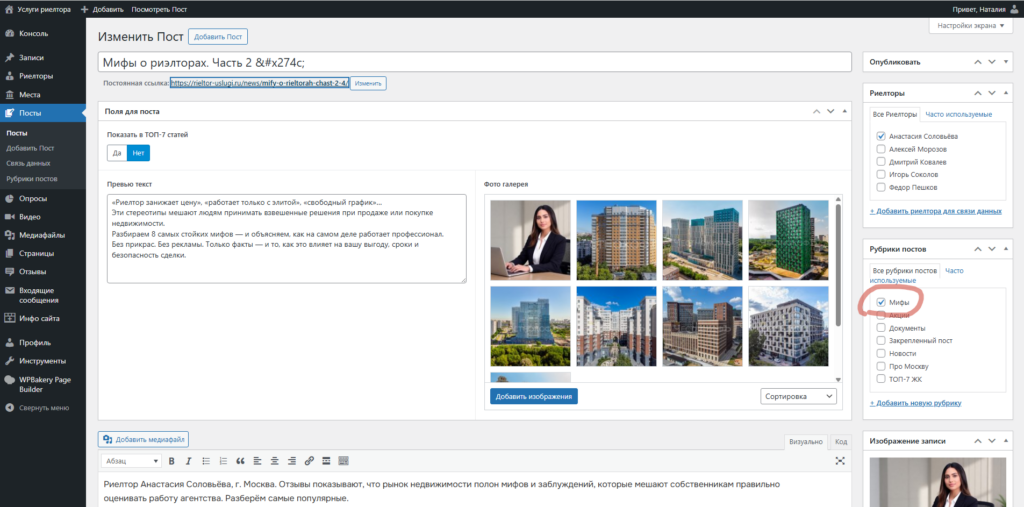Toggle bold formatting in the editor toolbar
The height and width of the screenshot is (507, 1024).
tap(172, 461)
